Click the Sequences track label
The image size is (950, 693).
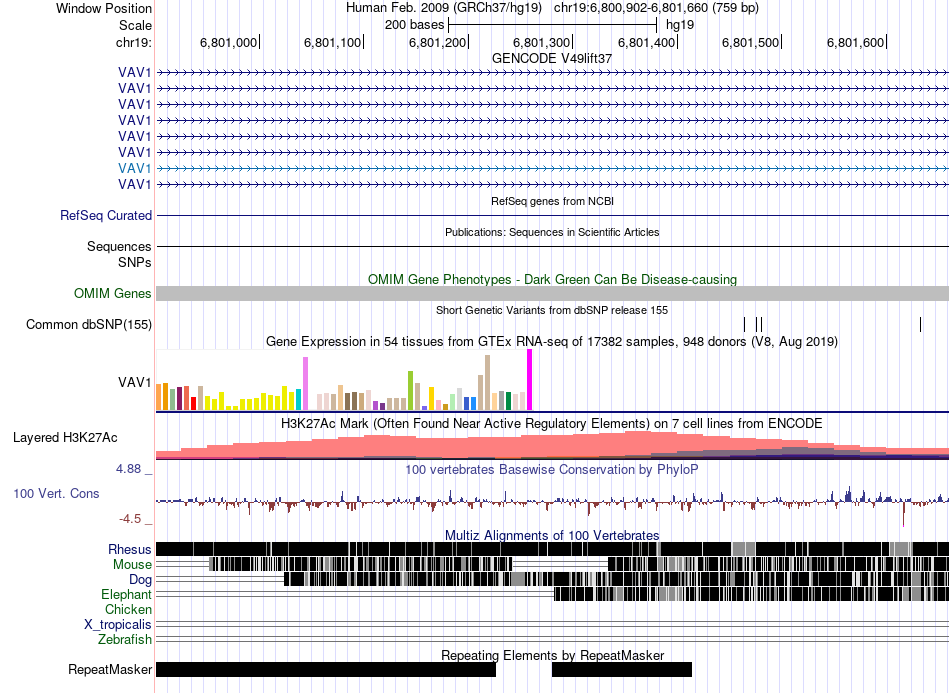[x=119, y=247]
